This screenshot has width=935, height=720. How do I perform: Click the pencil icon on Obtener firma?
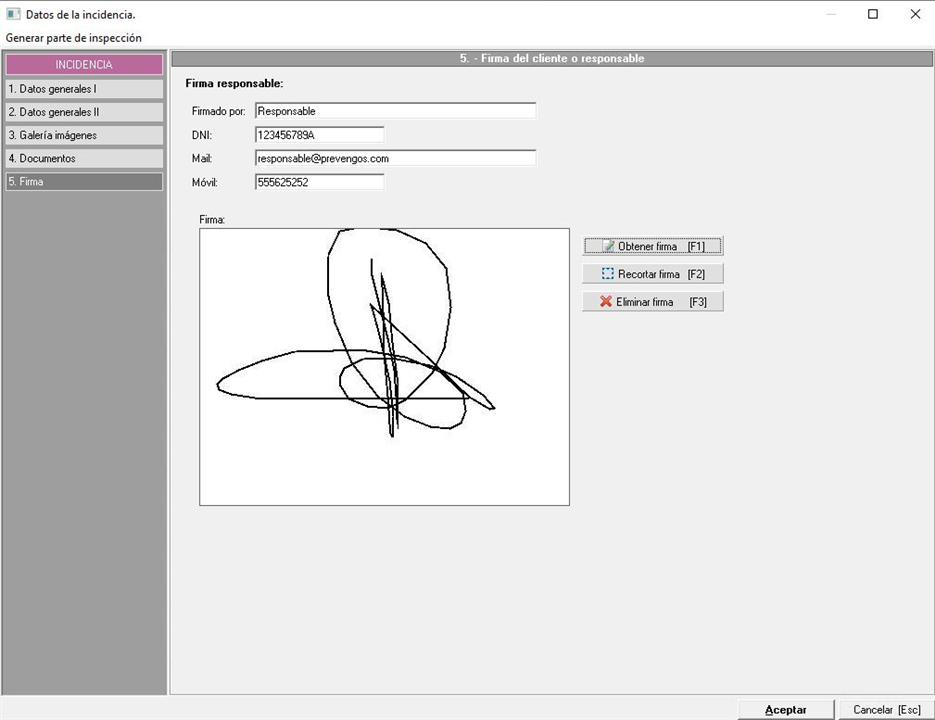point(608,246)
